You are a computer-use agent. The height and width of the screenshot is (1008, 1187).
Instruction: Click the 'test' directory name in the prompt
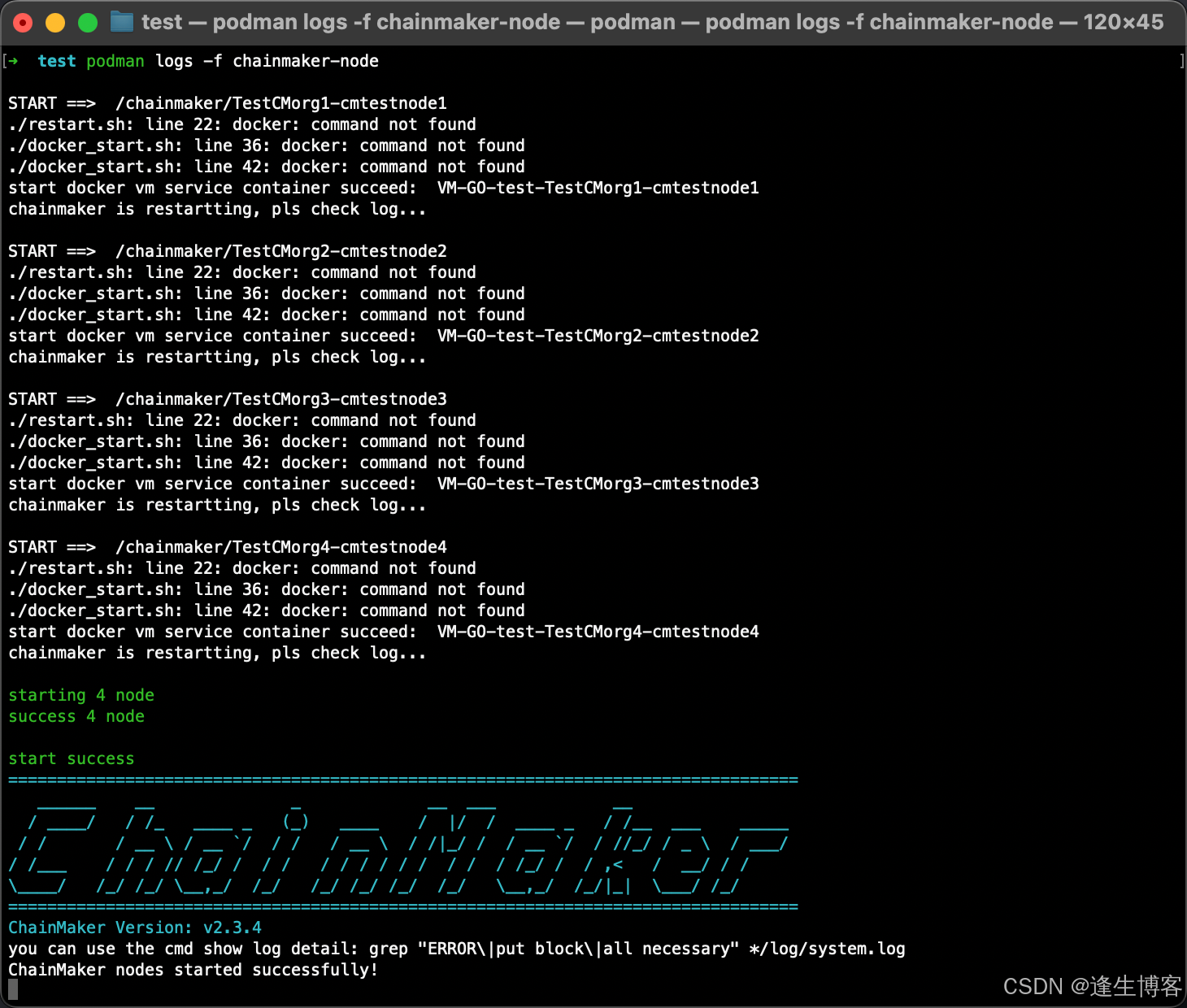(x=57, y=61)
